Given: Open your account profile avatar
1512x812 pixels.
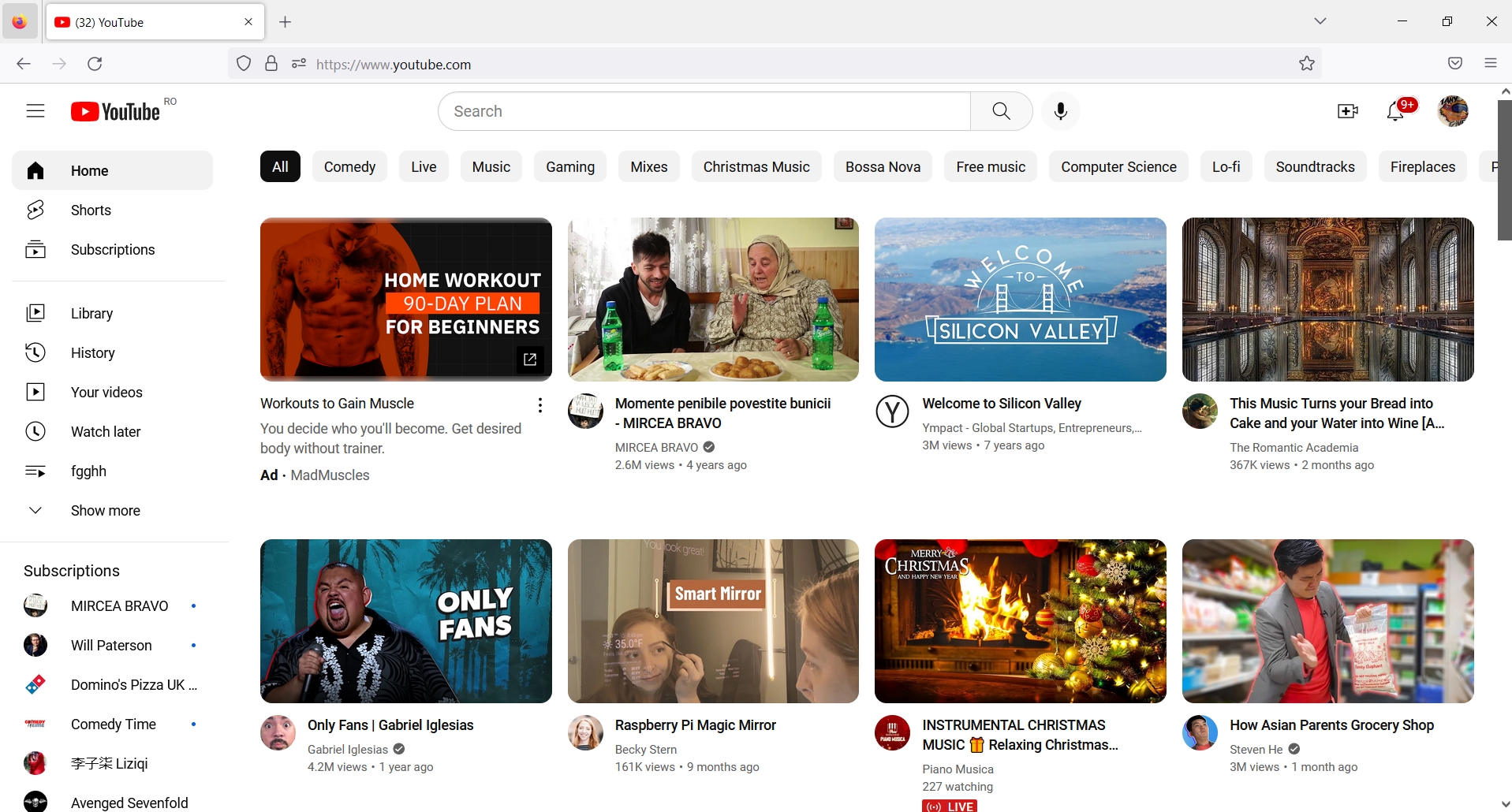Looking at the screenshot, I should (x=1452, y=111).
